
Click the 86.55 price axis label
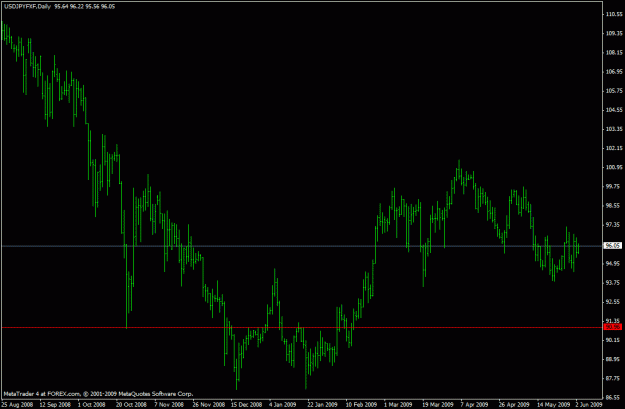613,397
